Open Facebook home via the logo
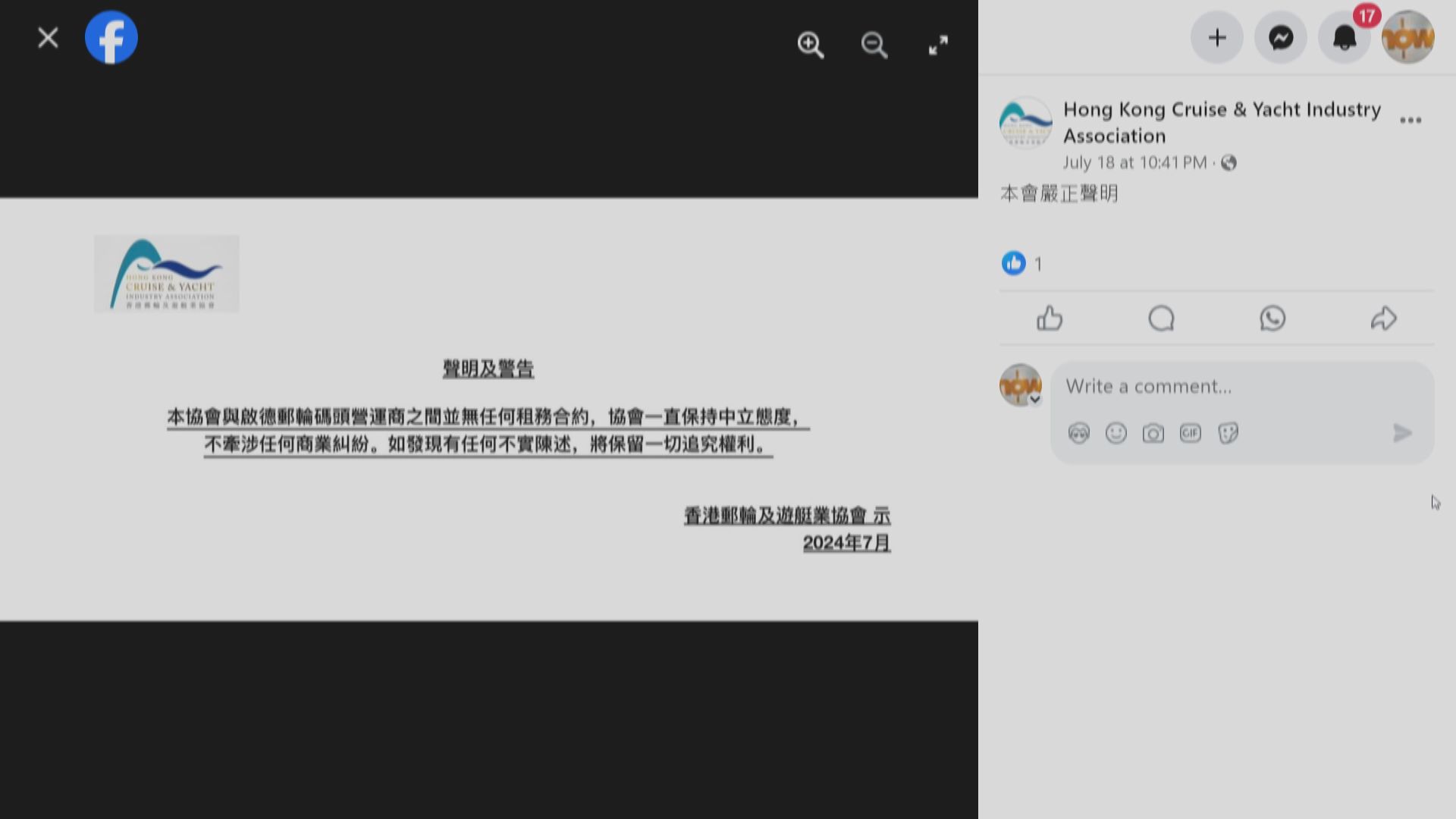 pos(111,37)
